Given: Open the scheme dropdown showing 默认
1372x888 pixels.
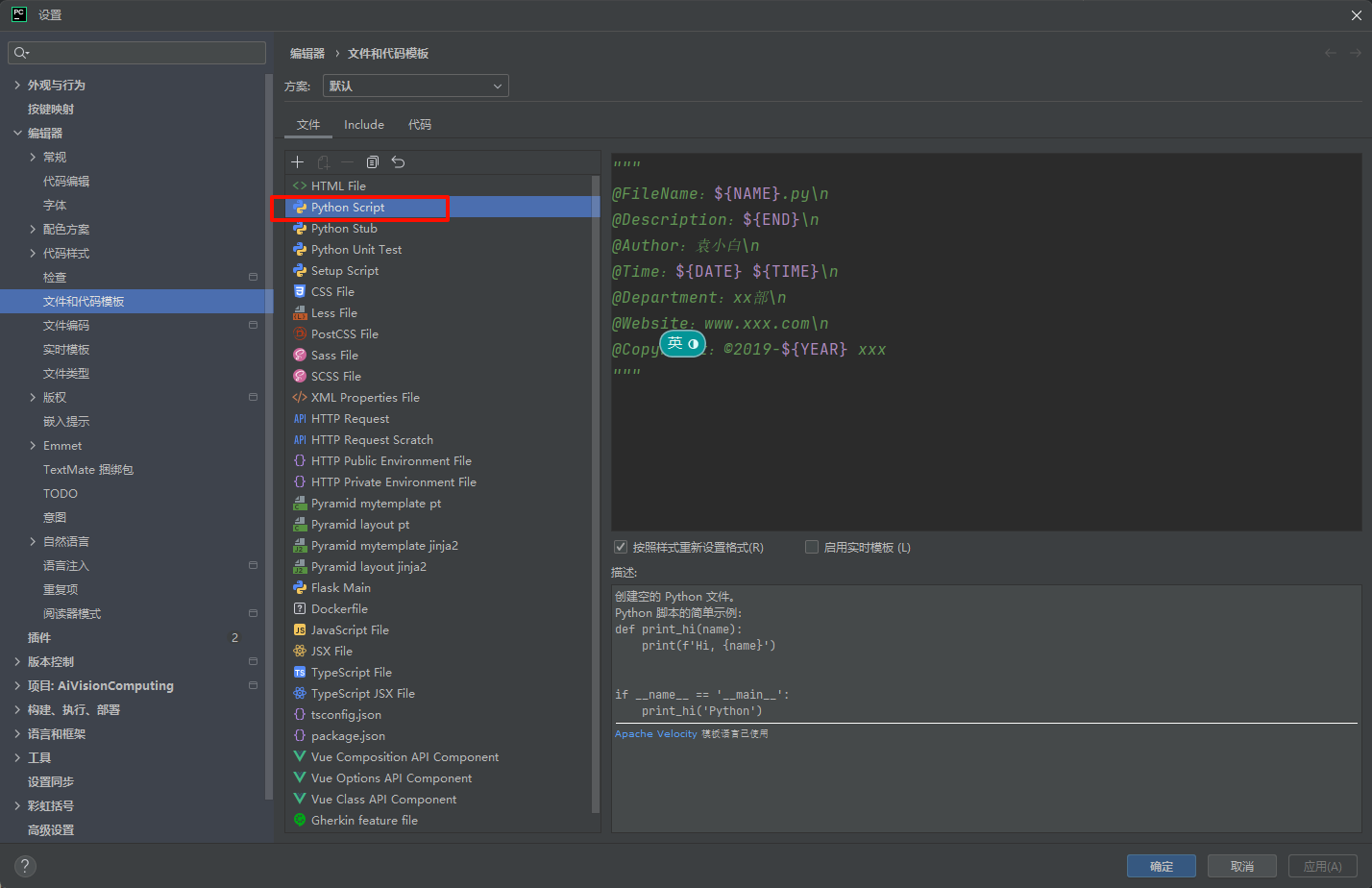Looking at the screenshot, I should (416, 86).
